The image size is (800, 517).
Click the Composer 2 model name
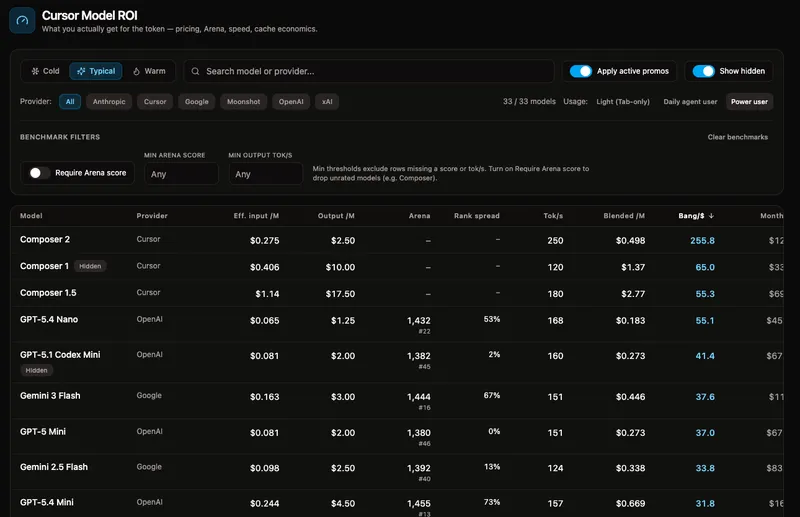coord(45,239)
